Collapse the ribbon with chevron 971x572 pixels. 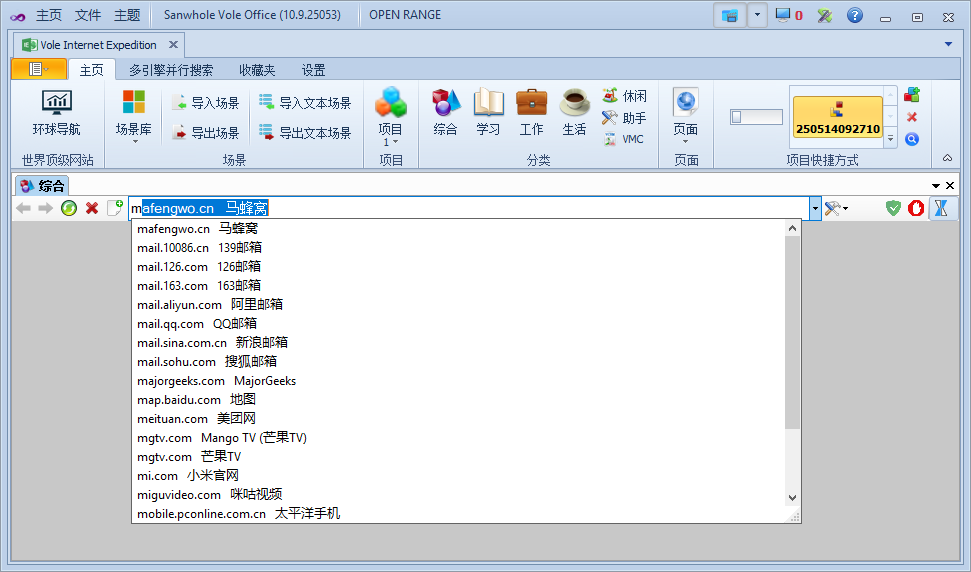click(947, 158)
